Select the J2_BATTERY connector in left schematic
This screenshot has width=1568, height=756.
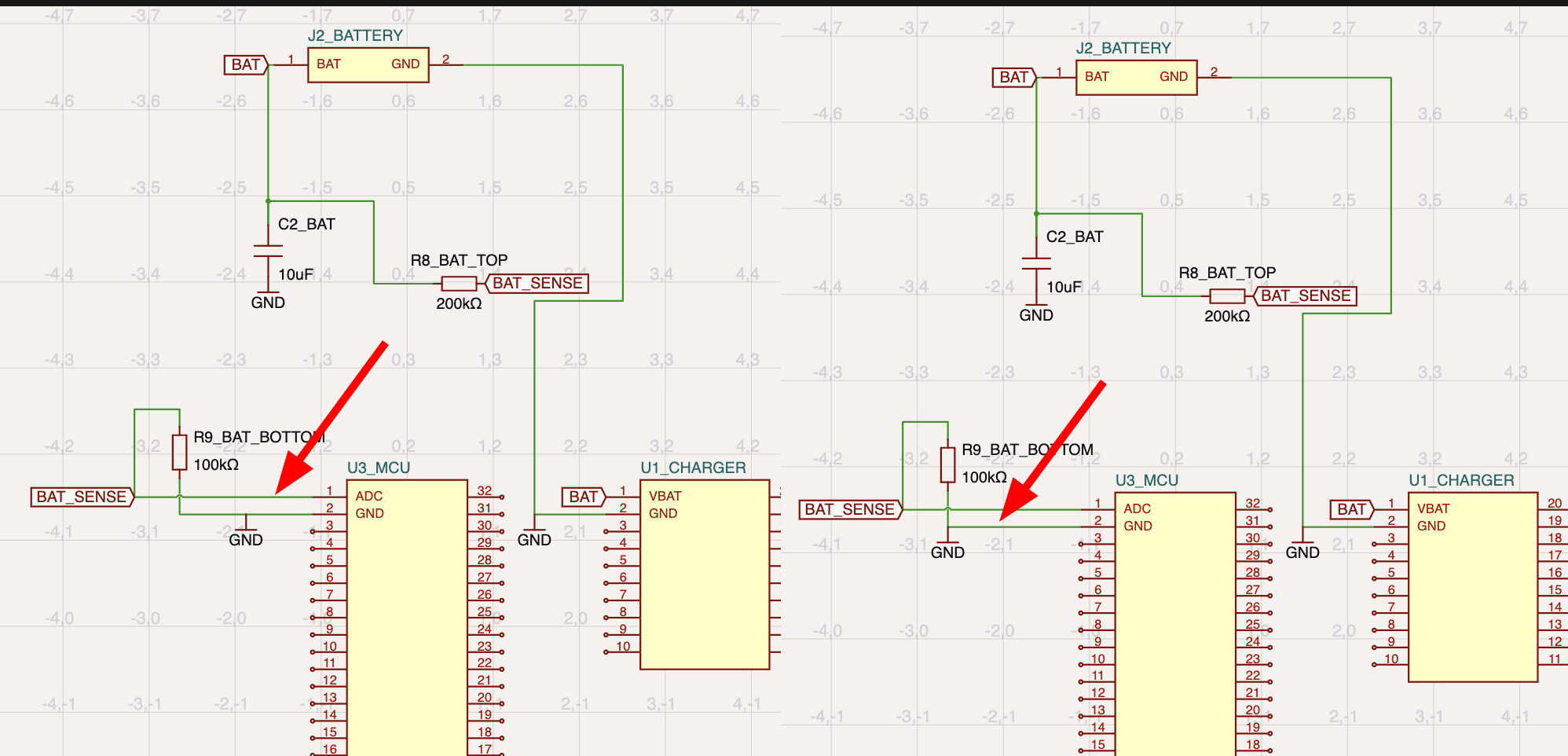click(368, 64)
